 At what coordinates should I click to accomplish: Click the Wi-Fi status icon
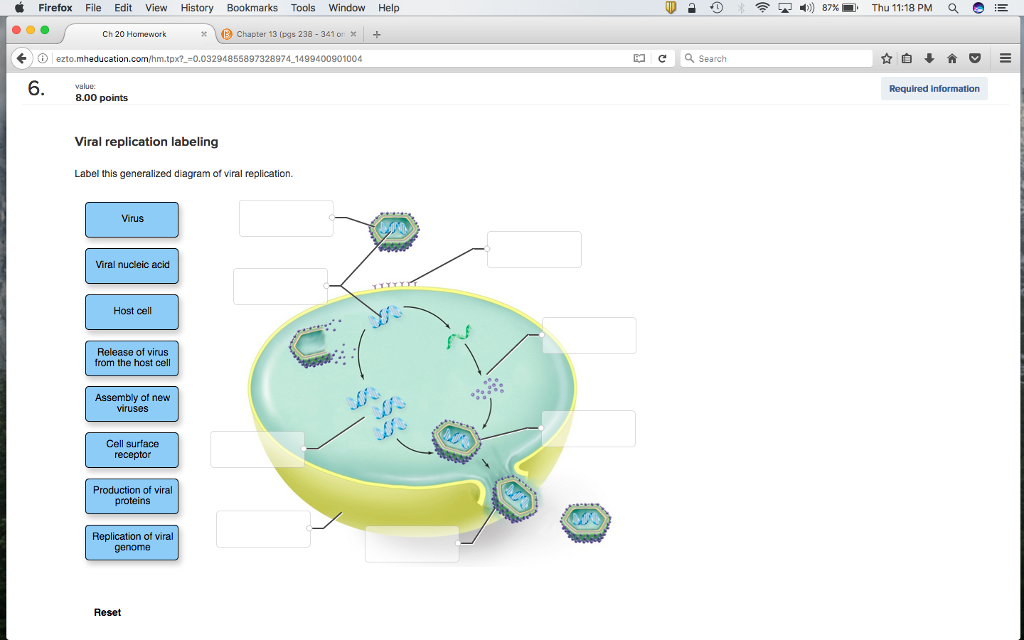(x=761, y=8)
